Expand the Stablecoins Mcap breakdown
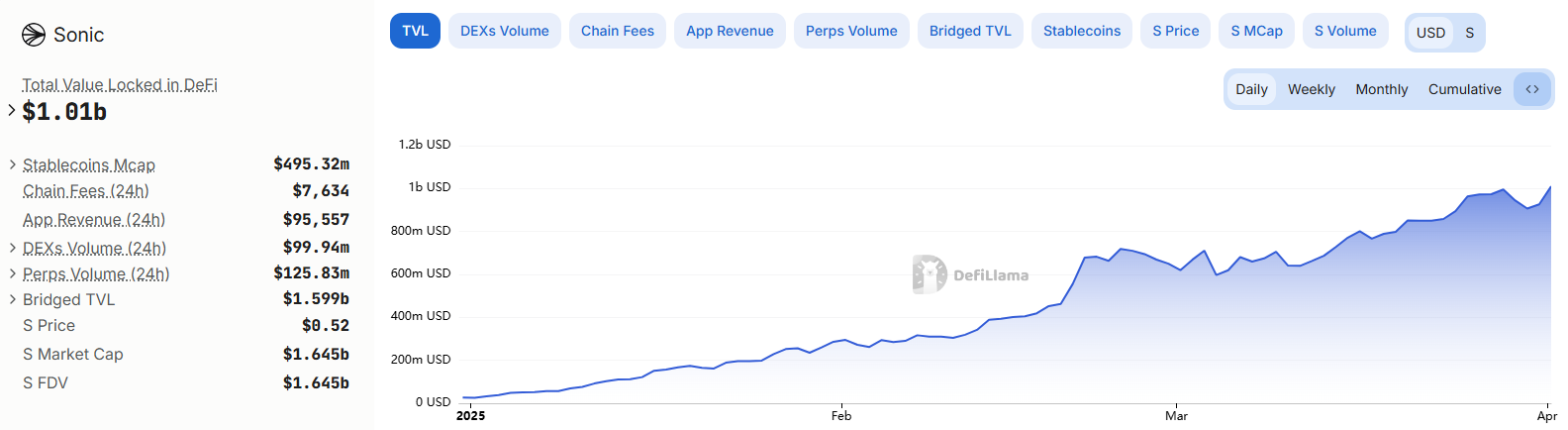1568x430 pixels. coord(12,164)
